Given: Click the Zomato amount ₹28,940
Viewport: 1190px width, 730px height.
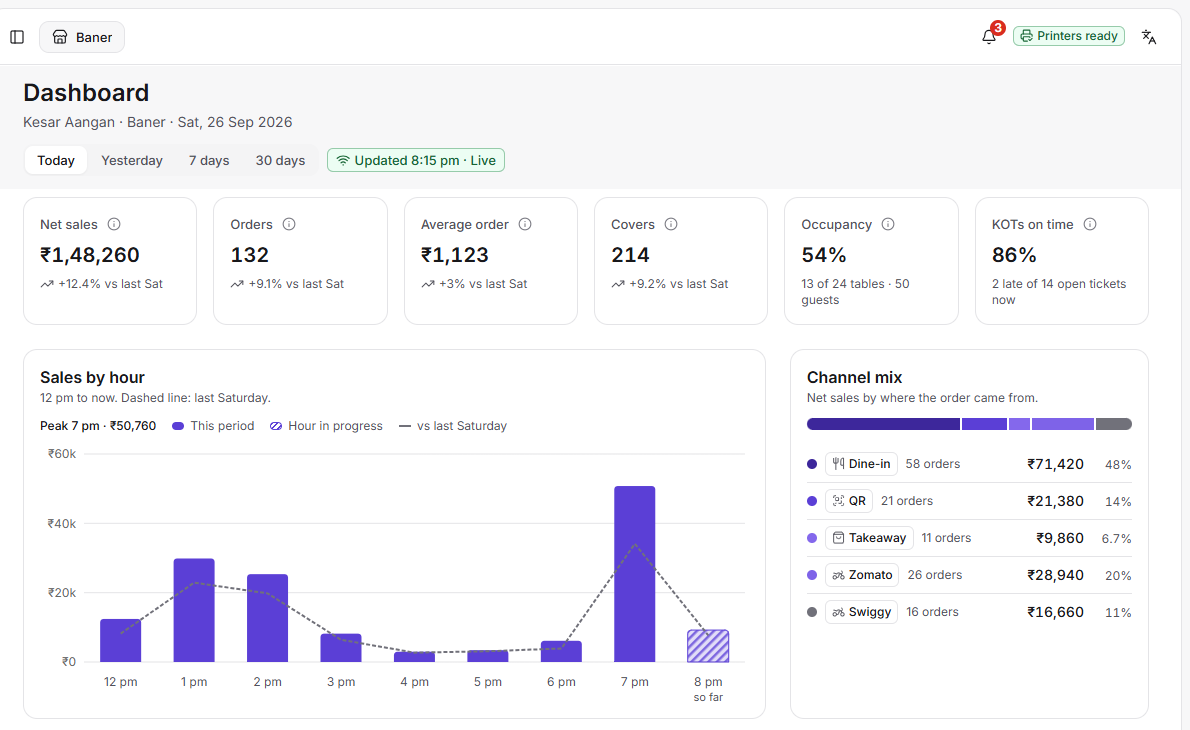Looking at the screenshot, I should pyautogui.click(x=1055, y=575).
